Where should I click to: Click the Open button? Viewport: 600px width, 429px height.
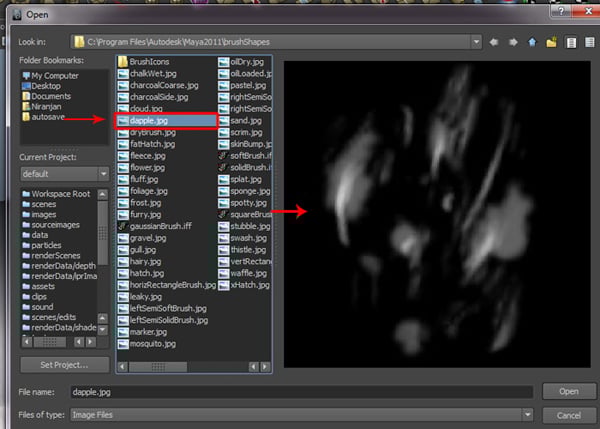click(x=569, y=391)
